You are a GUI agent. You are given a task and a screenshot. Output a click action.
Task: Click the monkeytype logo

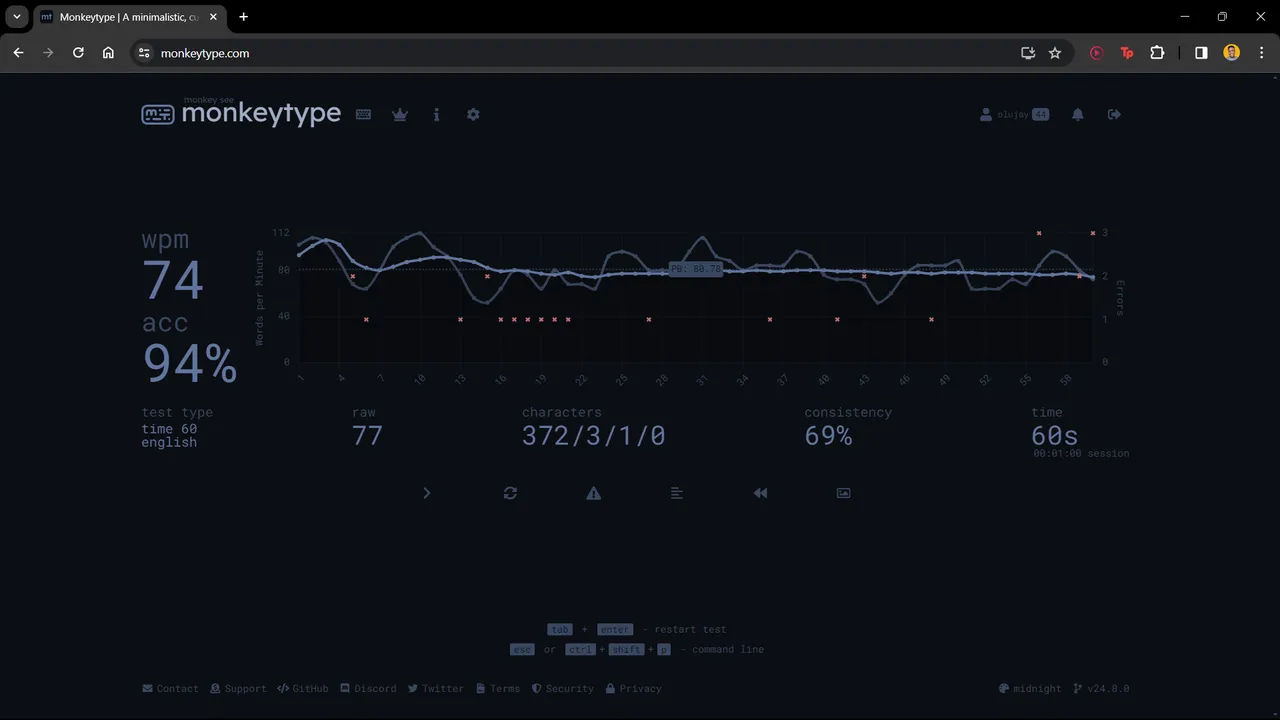click(x=241, y=113)
